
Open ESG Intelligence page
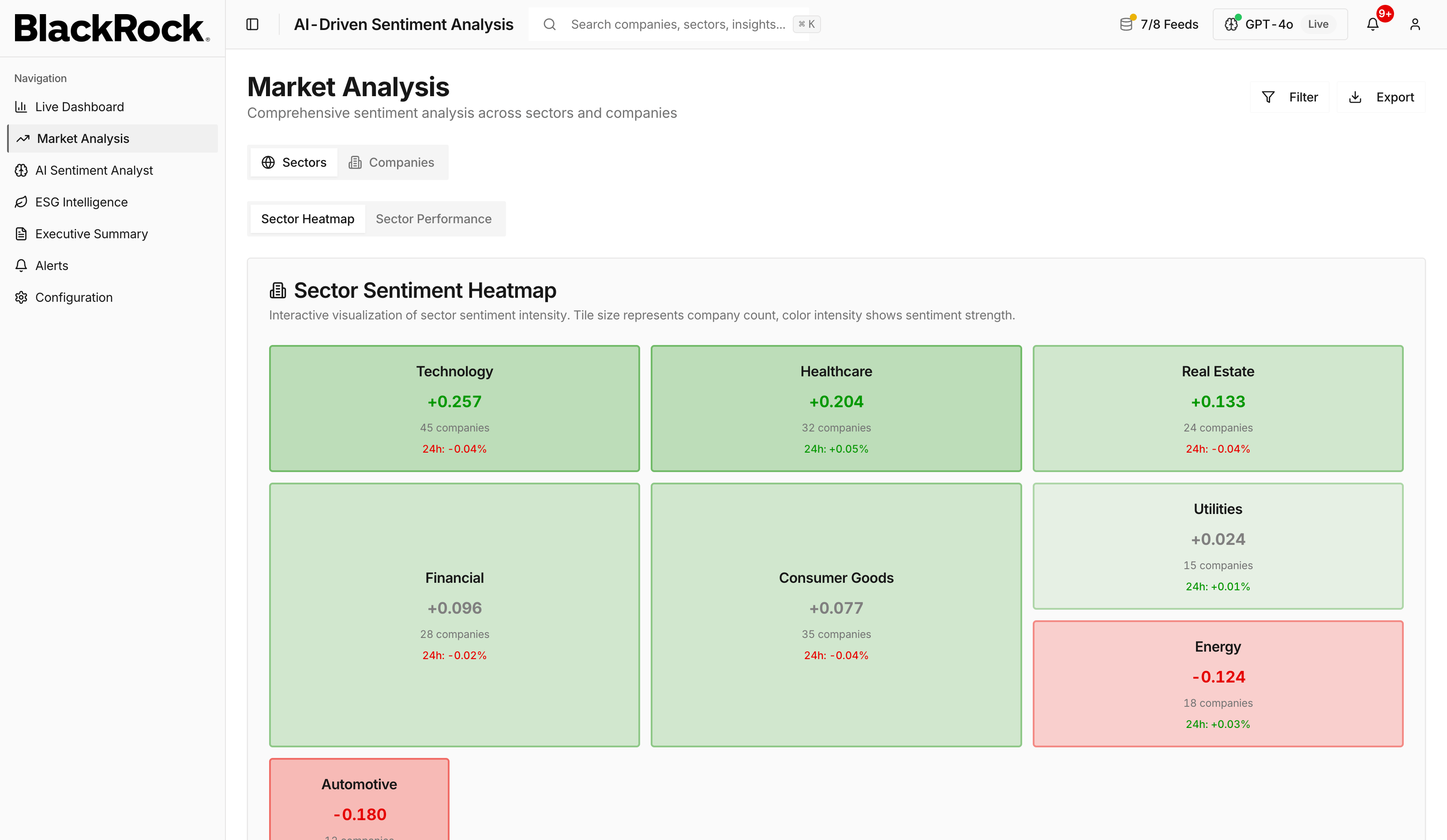pos(112,202)
